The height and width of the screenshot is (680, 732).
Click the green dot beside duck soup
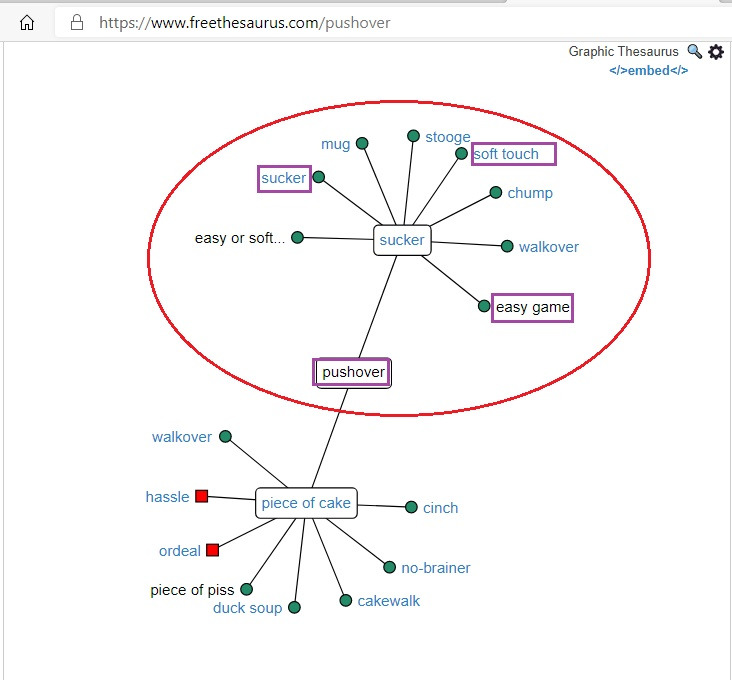tap(294, 608)
